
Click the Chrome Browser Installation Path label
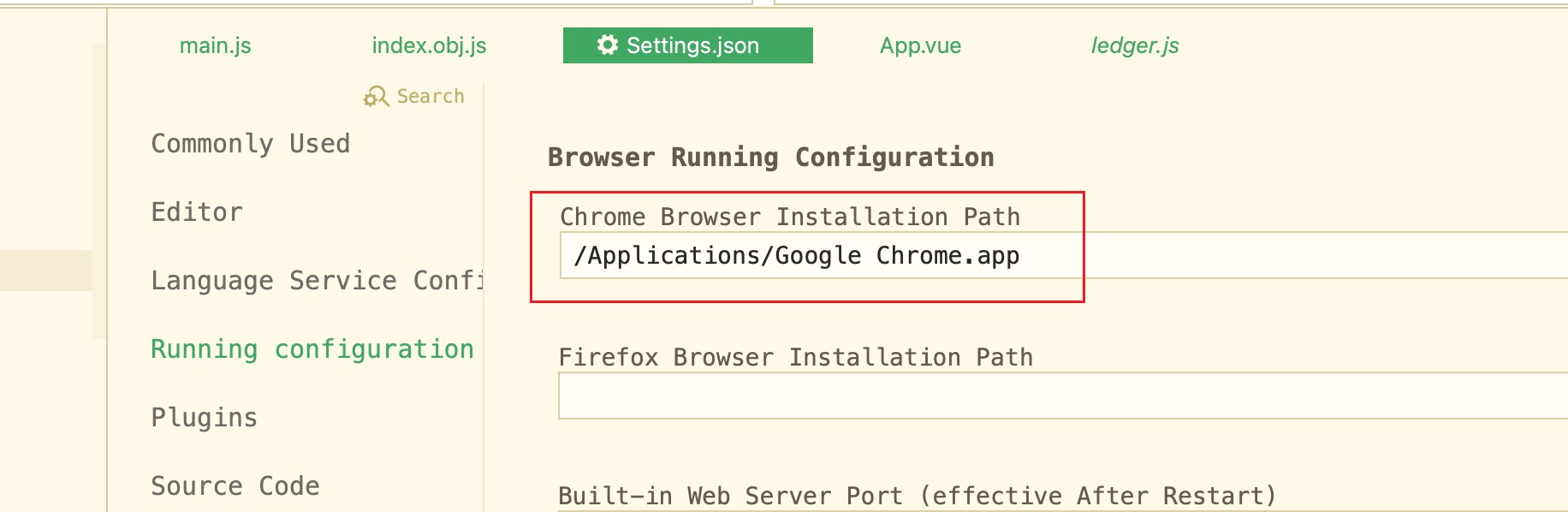point(790,217)
